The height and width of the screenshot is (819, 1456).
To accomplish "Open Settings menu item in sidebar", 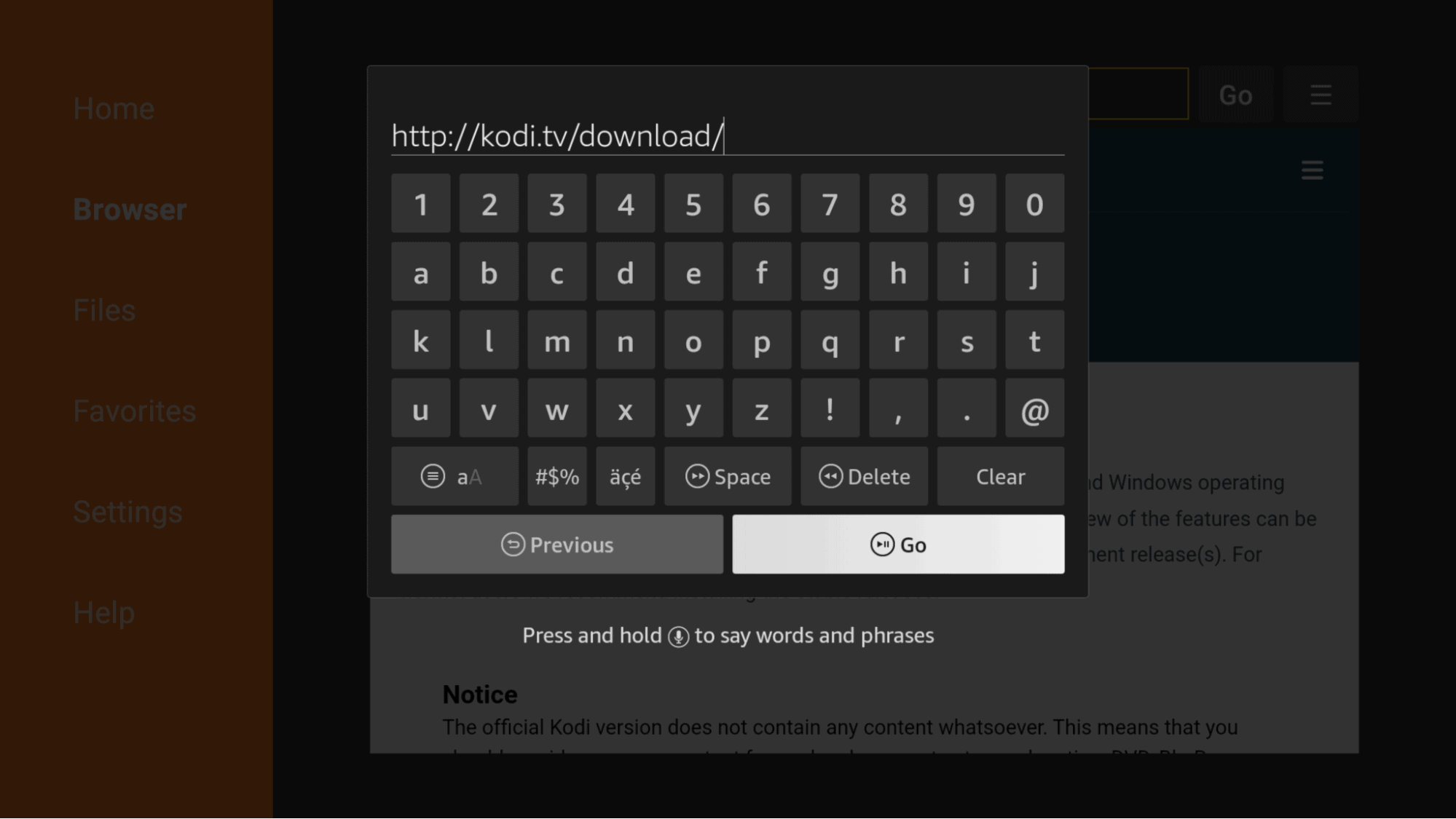I will (x=127, y=511).
